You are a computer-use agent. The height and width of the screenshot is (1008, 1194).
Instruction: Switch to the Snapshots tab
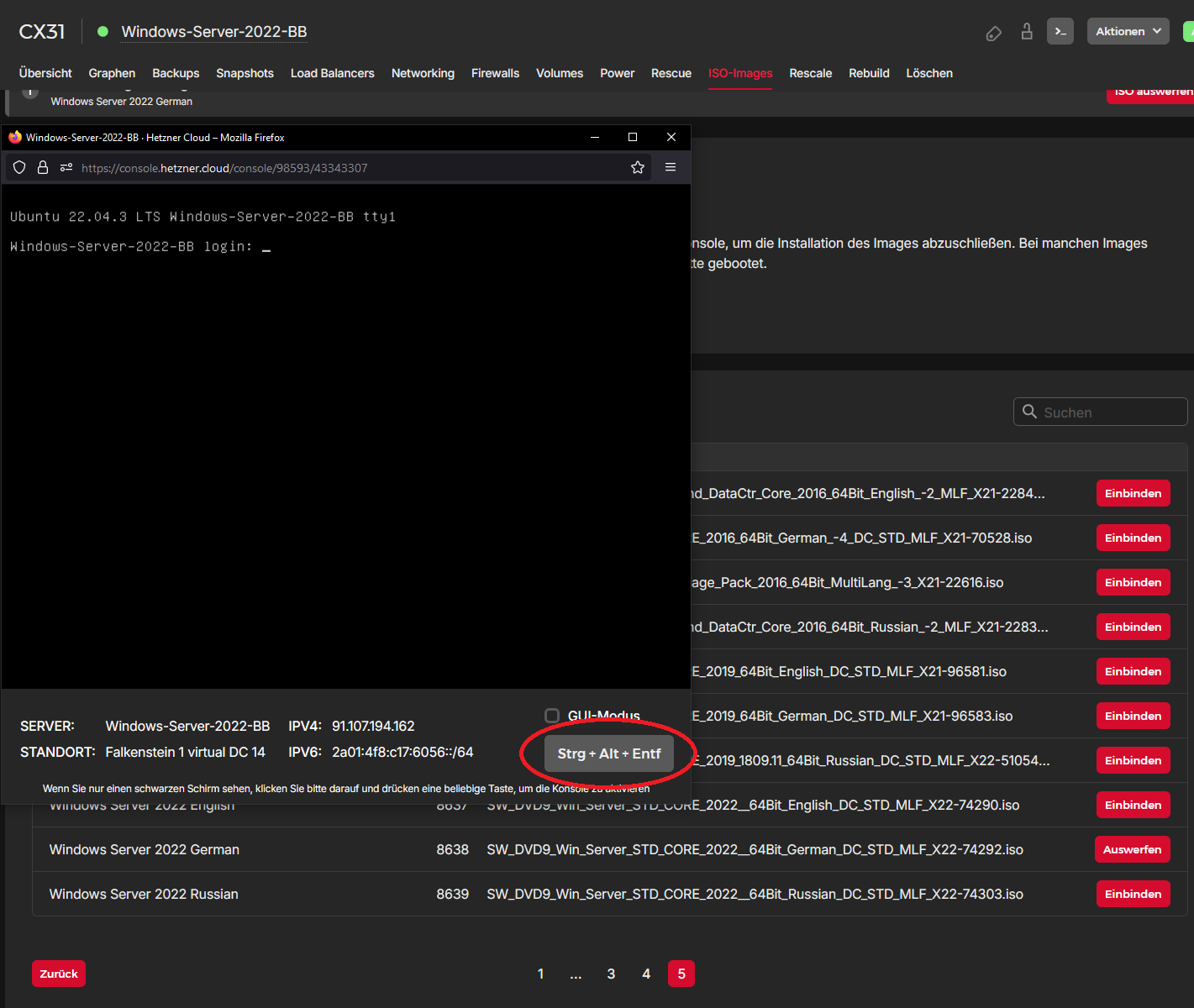pyautogui.click(x=245, y=73)
